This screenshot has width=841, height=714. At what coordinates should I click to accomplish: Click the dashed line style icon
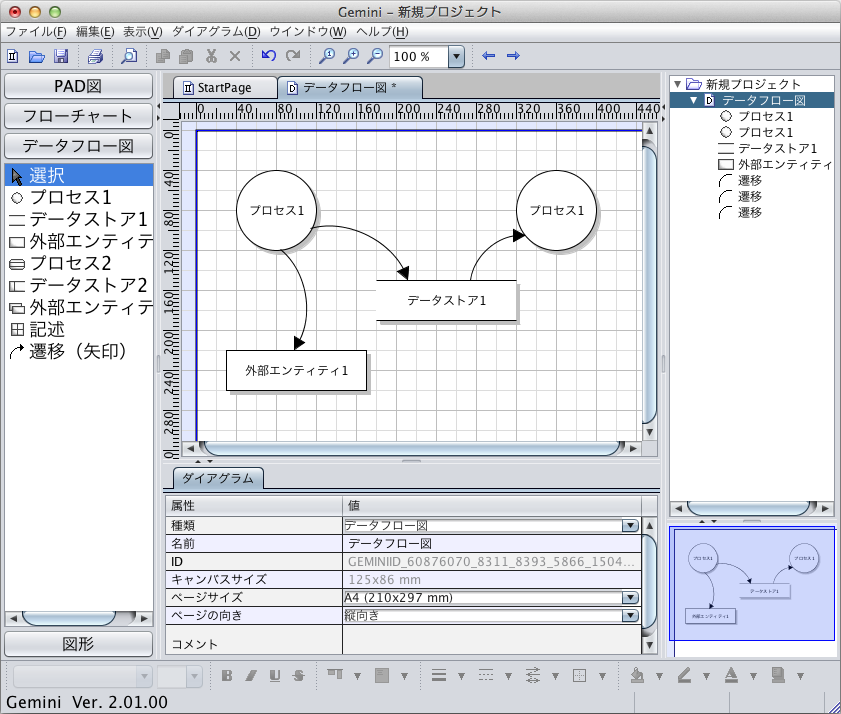tap(485, 675)
